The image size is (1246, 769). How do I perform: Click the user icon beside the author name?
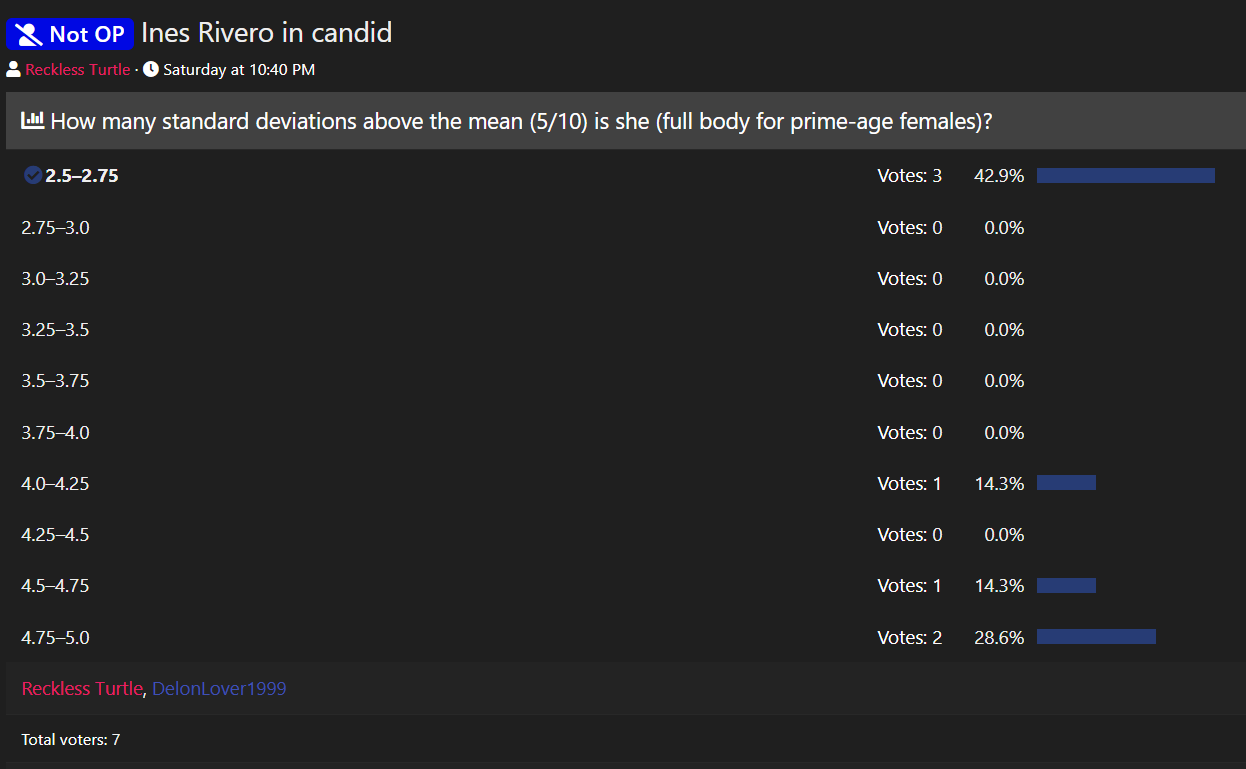coord(13,70)
